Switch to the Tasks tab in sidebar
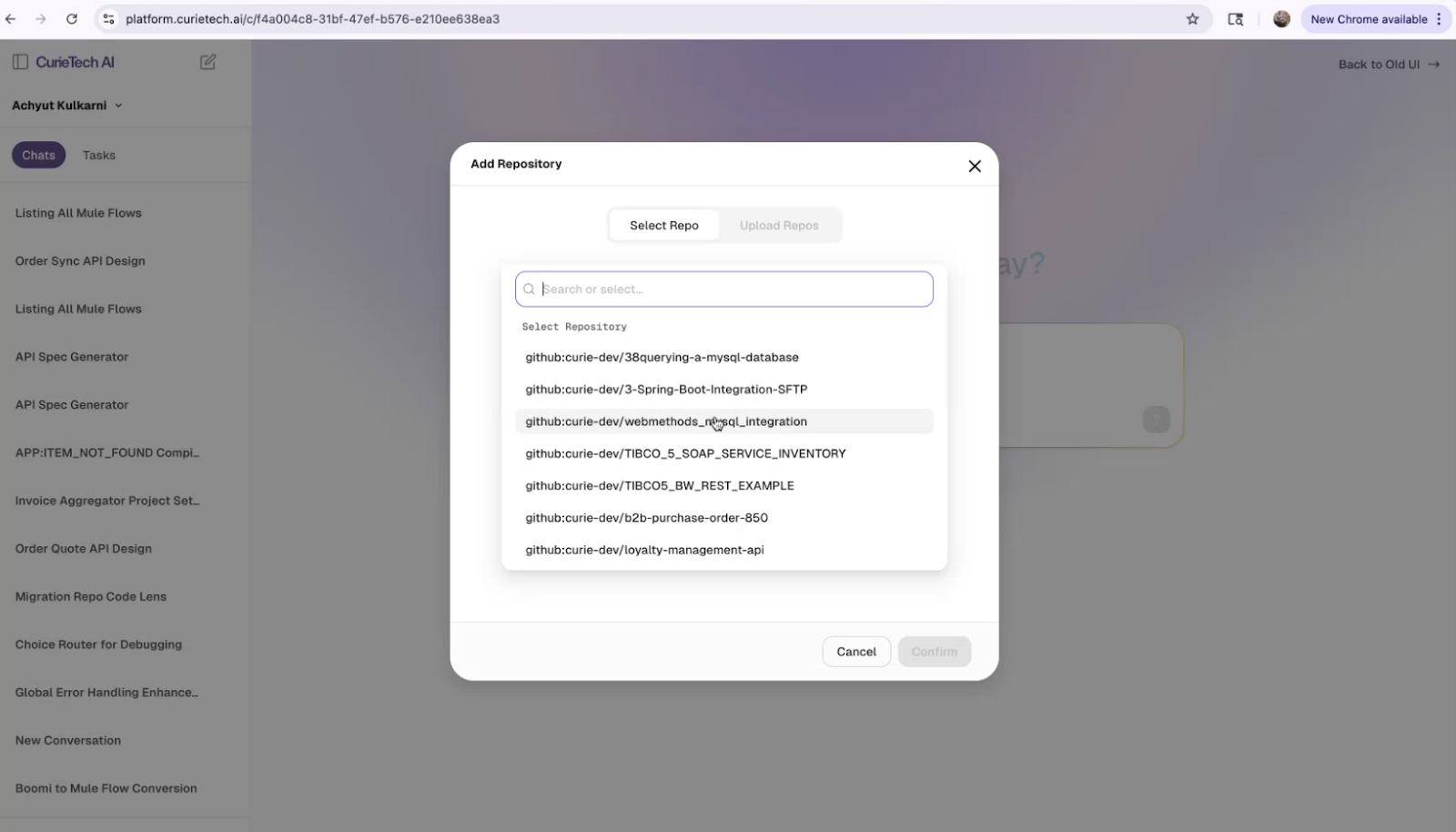This screenshot has height=832, width=1456. 98,155
